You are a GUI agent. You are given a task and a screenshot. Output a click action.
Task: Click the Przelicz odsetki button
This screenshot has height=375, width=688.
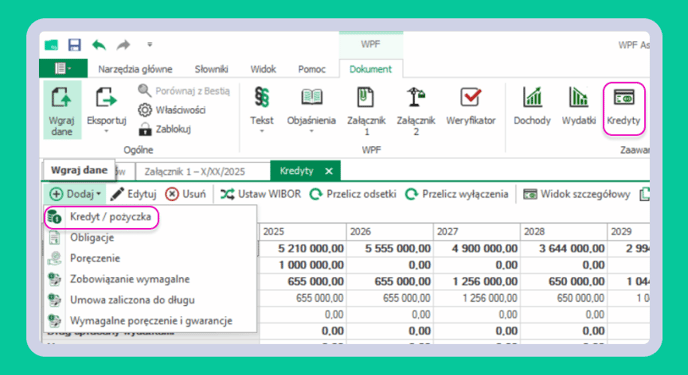[353, 194]
